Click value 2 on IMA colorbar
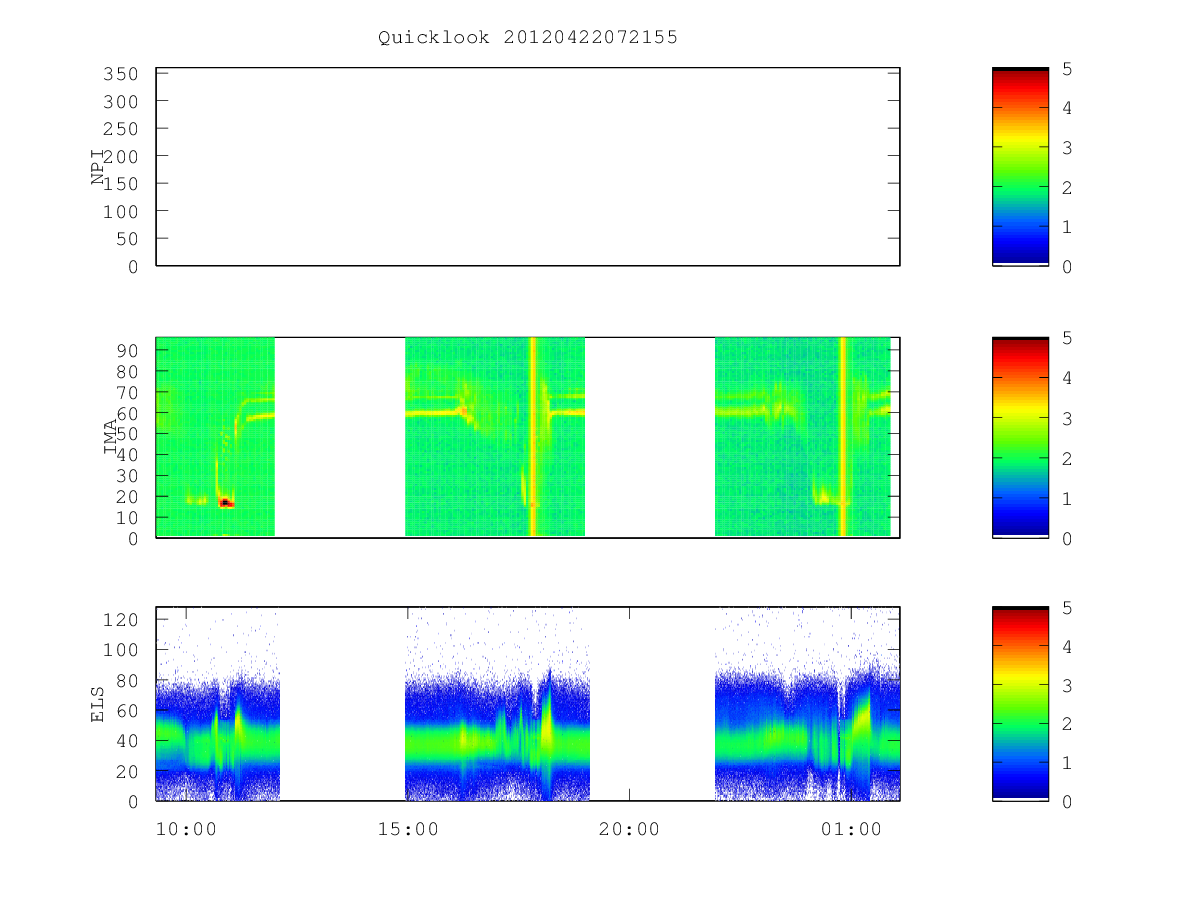Image resolution: width=1200 pixels, height=900 pixels. [x=1067, y=459]
